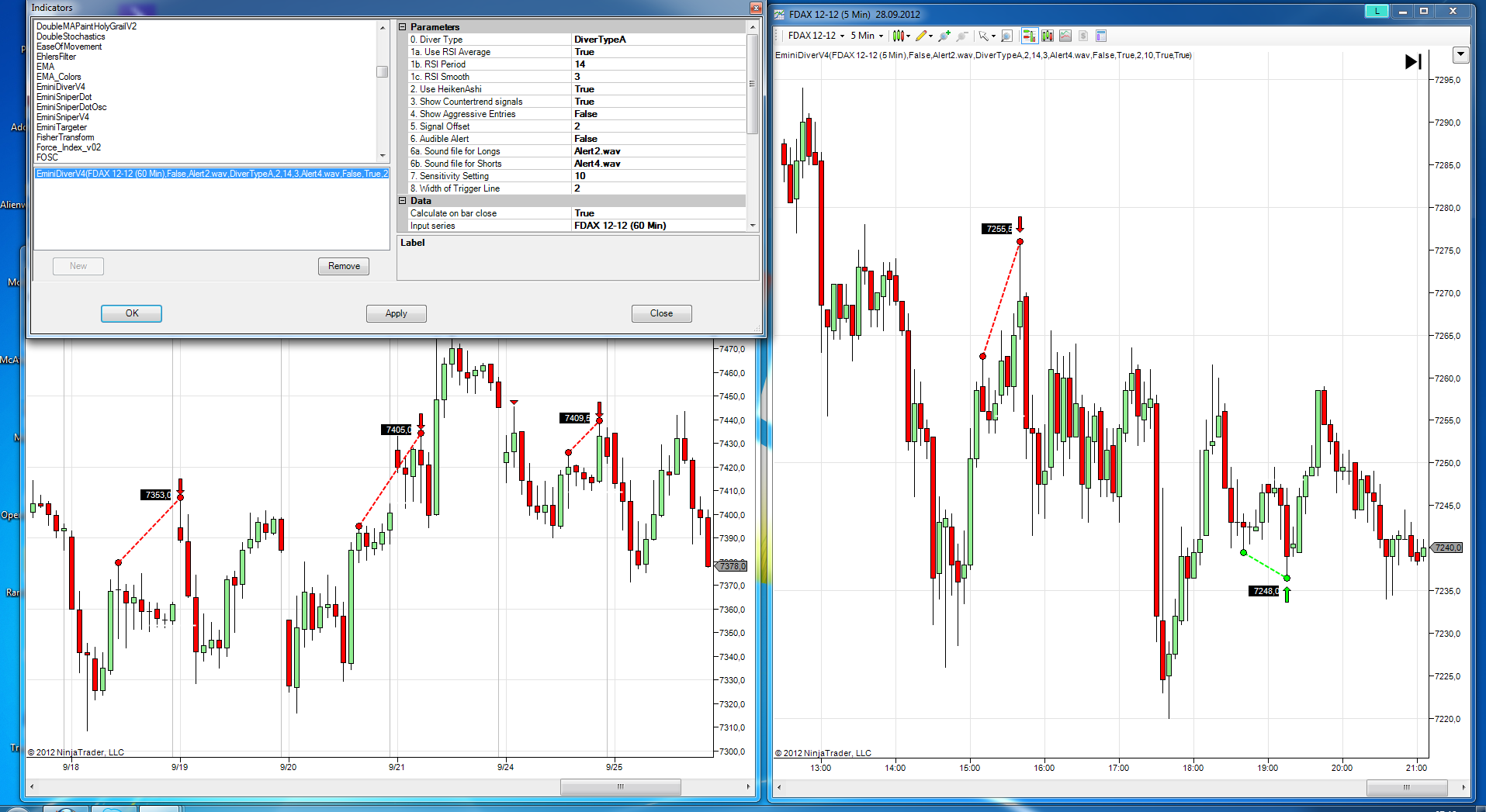Select EminiSniperDot in the indicator list
Image resolution: width=1486 pixels, height=812 pixels.
pos(64,97)
